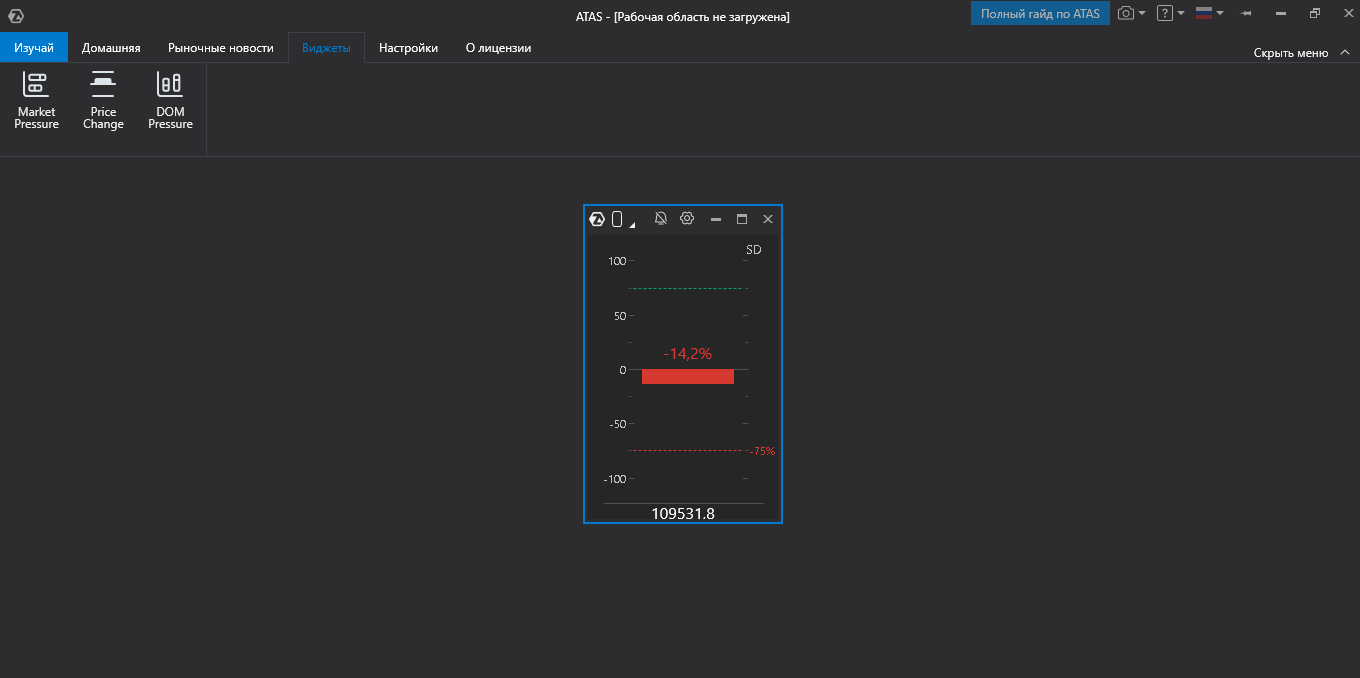
Task: Open the Настройки tab
Action: click(x=408, y=47)
